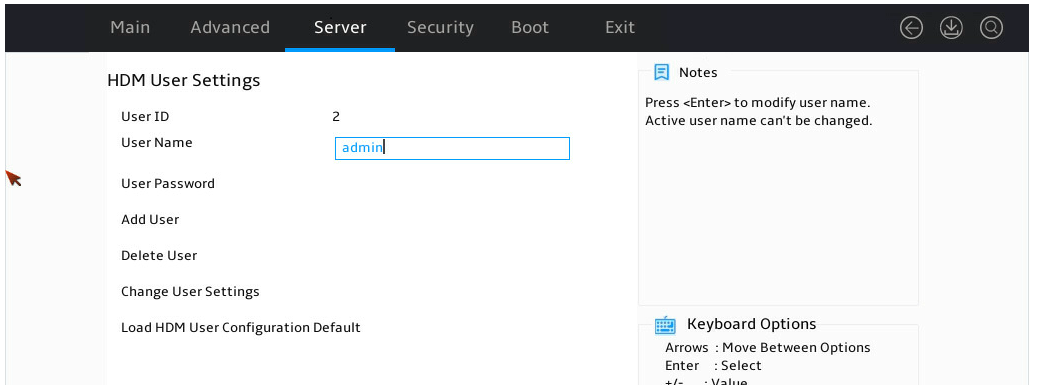The image size is (1040, 385).
Task: Select the Exit tab
Action: pyautogui.click(x=620, y=27)
